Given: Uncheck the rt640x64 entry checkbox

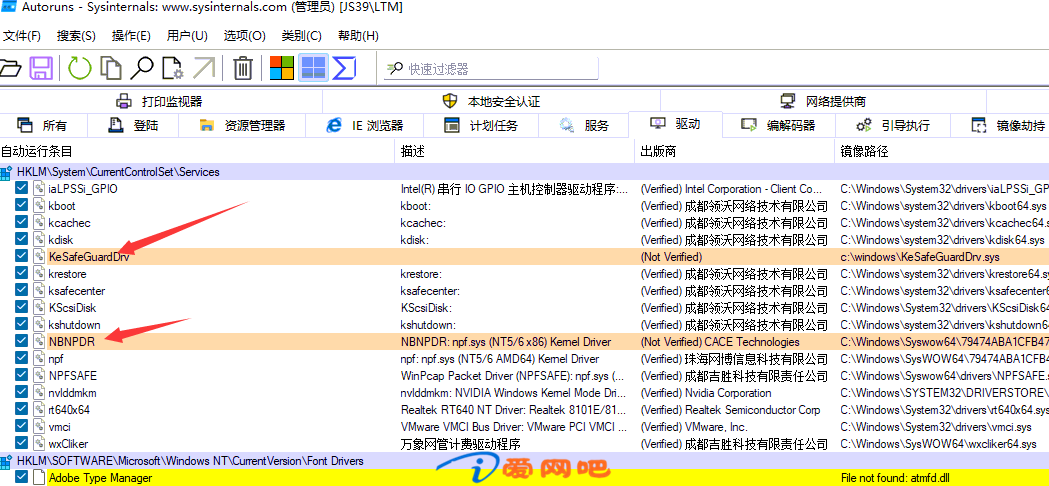Looking at the screenshot, I should (x=21, y=410).
